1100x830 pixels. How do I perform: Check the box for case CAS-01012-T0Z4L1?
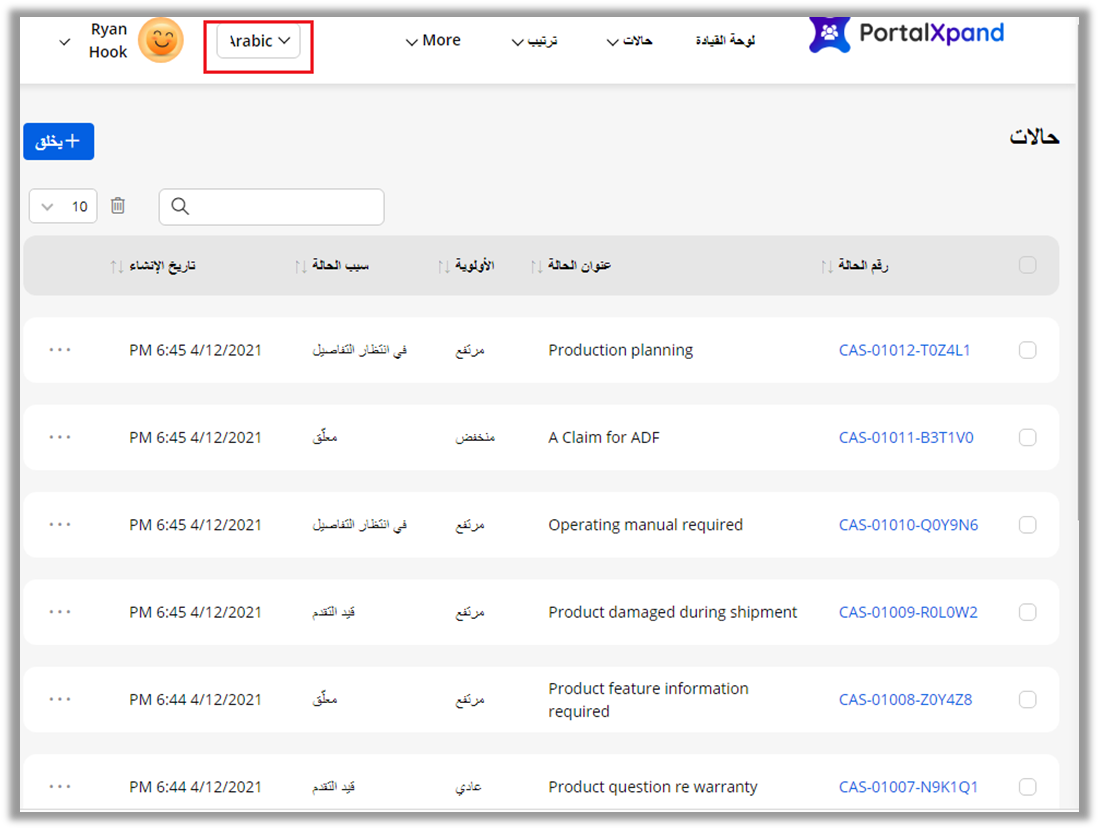coord(1027,350)
